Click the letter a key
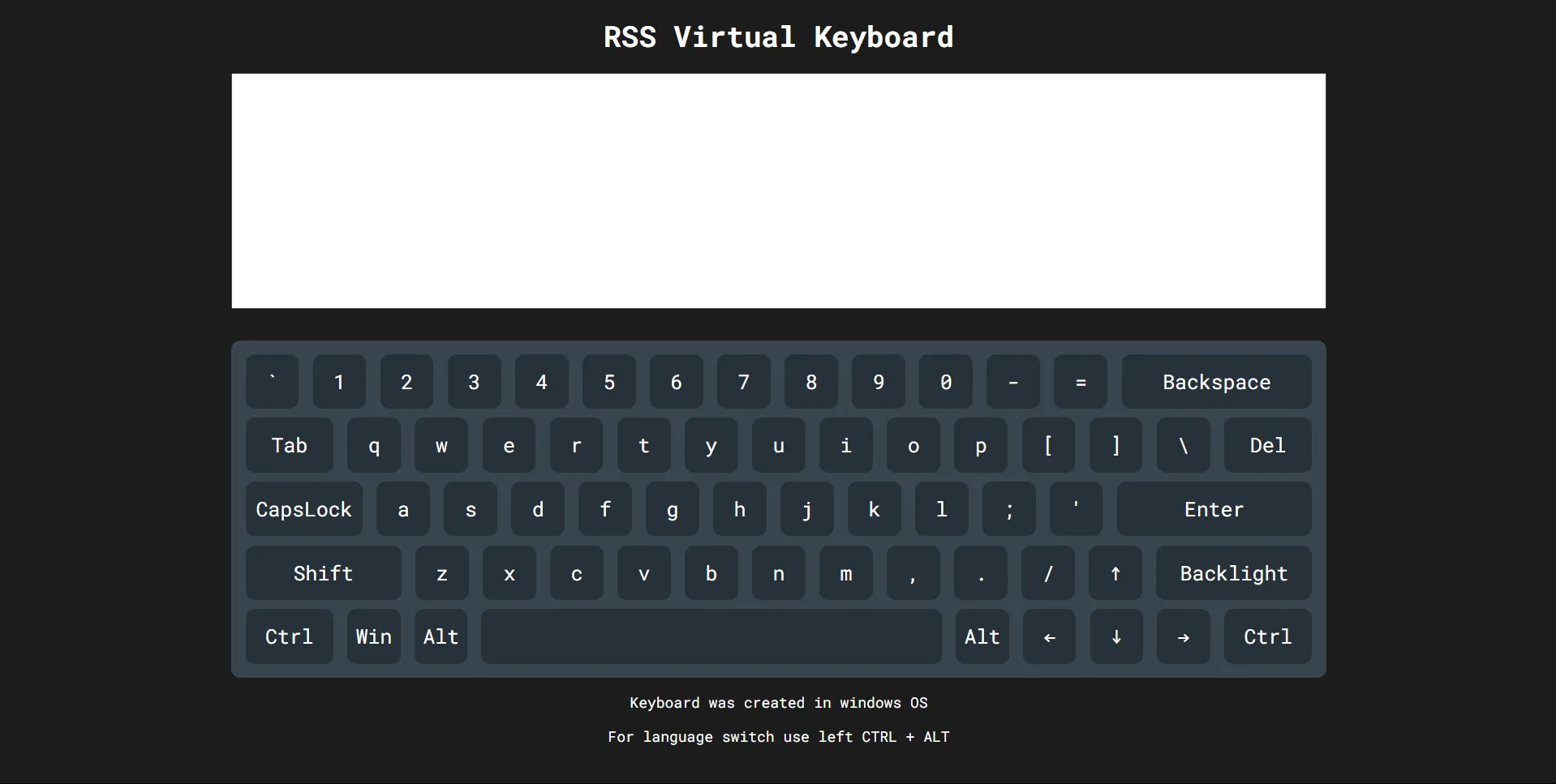Viewport: 1556px width, 784px height. pyautogui.click(x=403, y=509)
